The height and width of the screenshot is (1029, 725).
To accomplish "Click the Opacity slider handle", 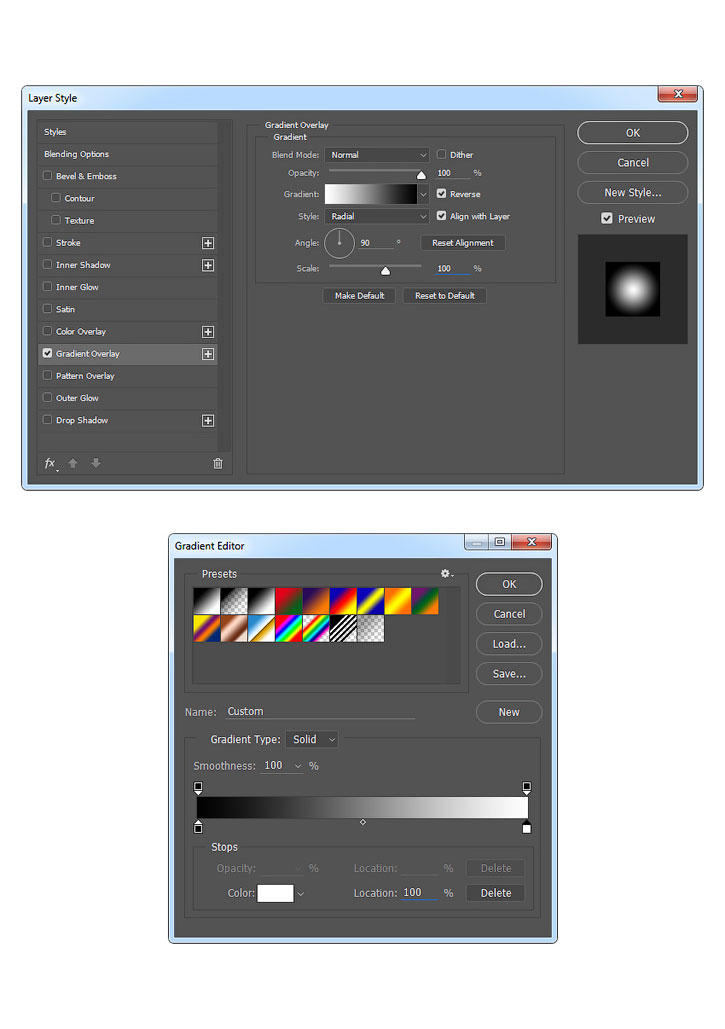I will coord(421,175).
